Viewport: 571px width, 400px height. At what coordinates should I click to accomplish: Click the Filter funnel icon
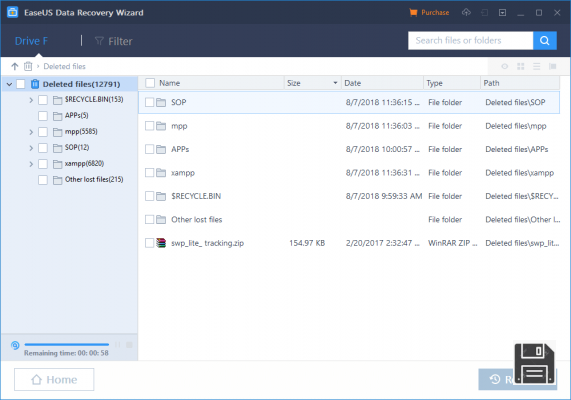[x=99, y=41]
